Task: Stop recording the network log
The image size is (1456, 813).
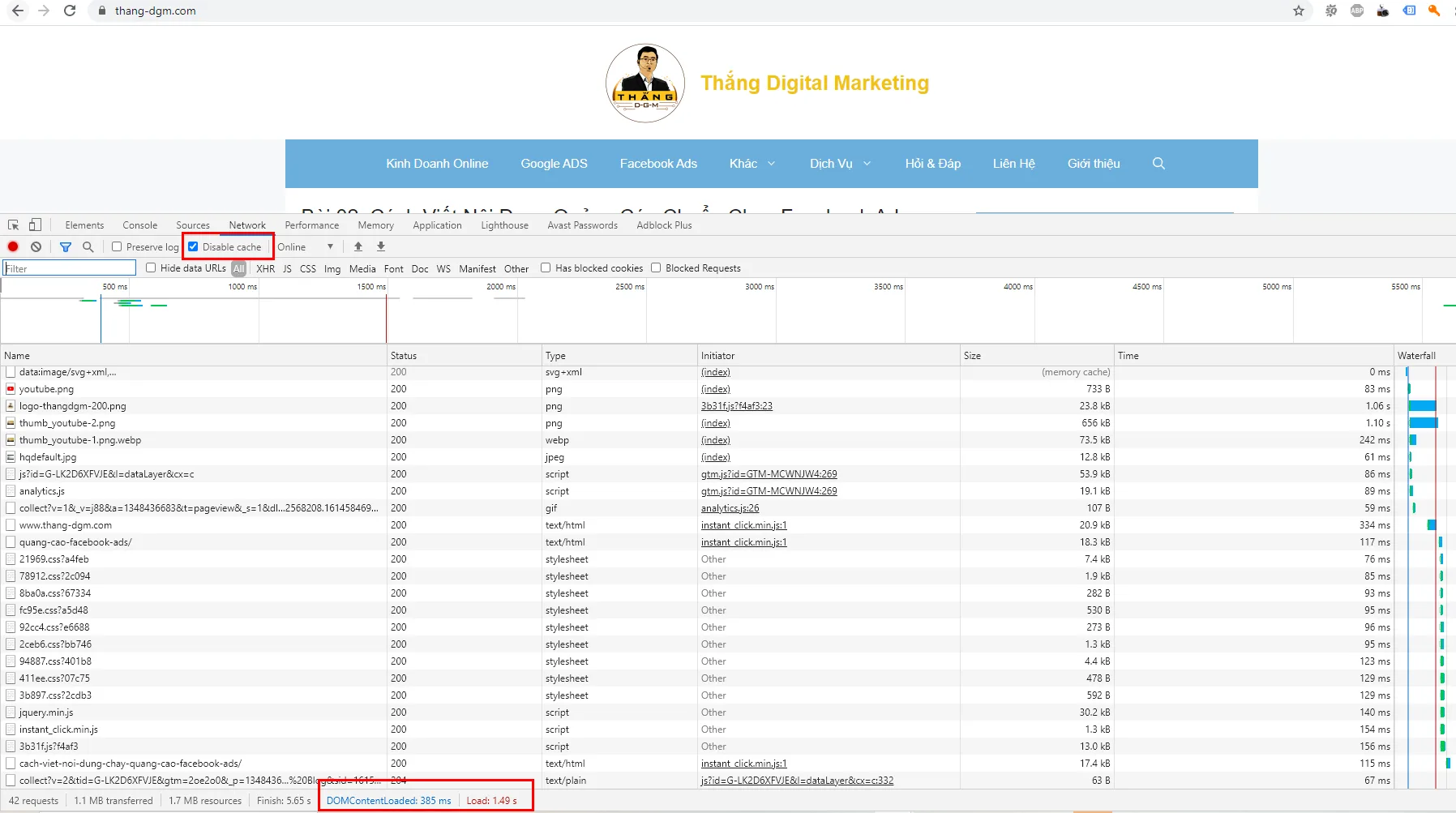Action: coord(13,246)
